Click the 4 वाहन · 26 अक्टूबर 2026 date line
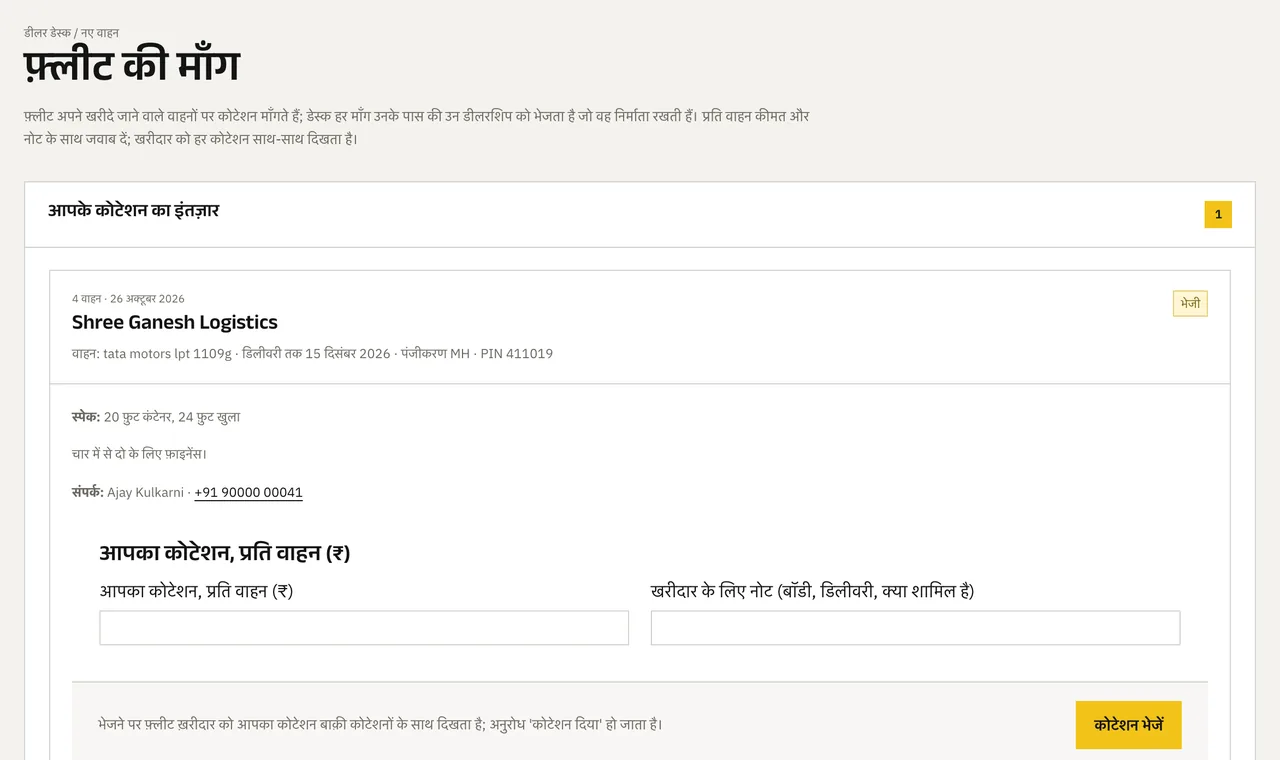The image size is (1280, 760). [x=128, y=298]
